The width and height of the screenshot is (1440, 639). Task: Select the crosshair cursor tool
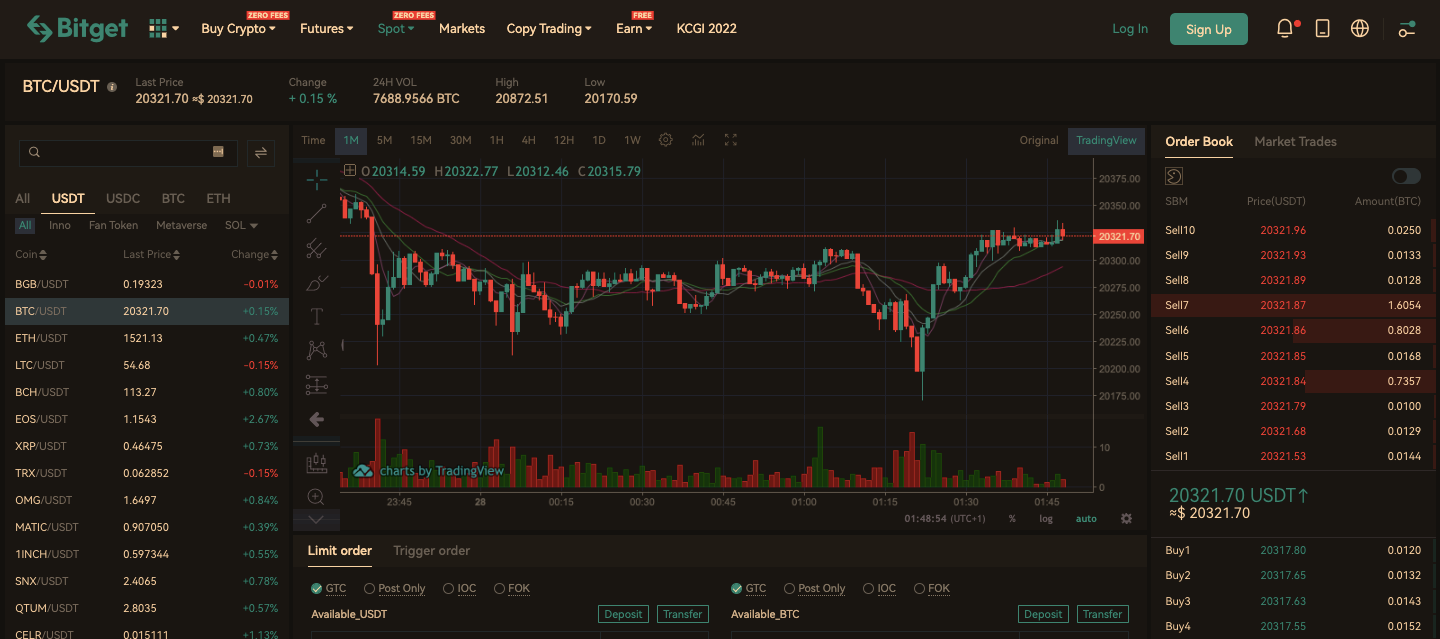pos(316,180)
